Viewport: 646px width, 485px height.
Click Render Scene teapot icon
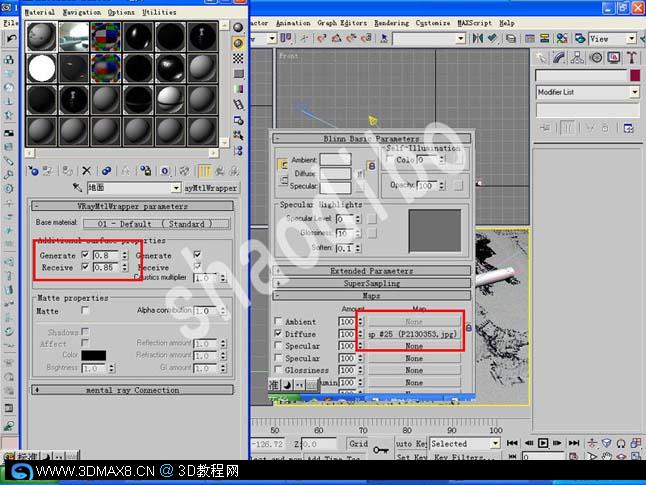(x=580, y=39)
